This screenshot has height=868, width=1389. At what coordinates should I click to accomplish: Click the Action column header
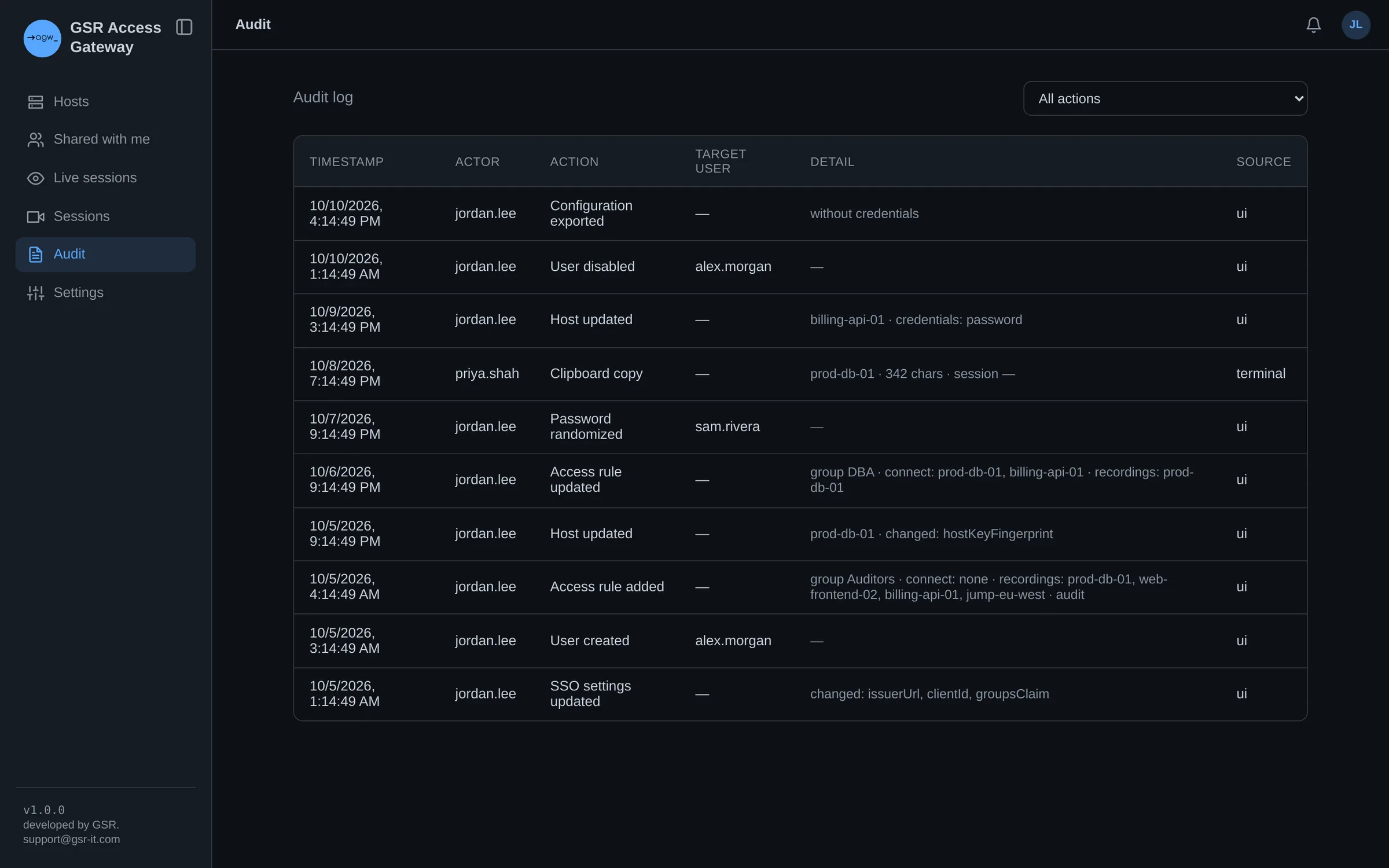574,162
